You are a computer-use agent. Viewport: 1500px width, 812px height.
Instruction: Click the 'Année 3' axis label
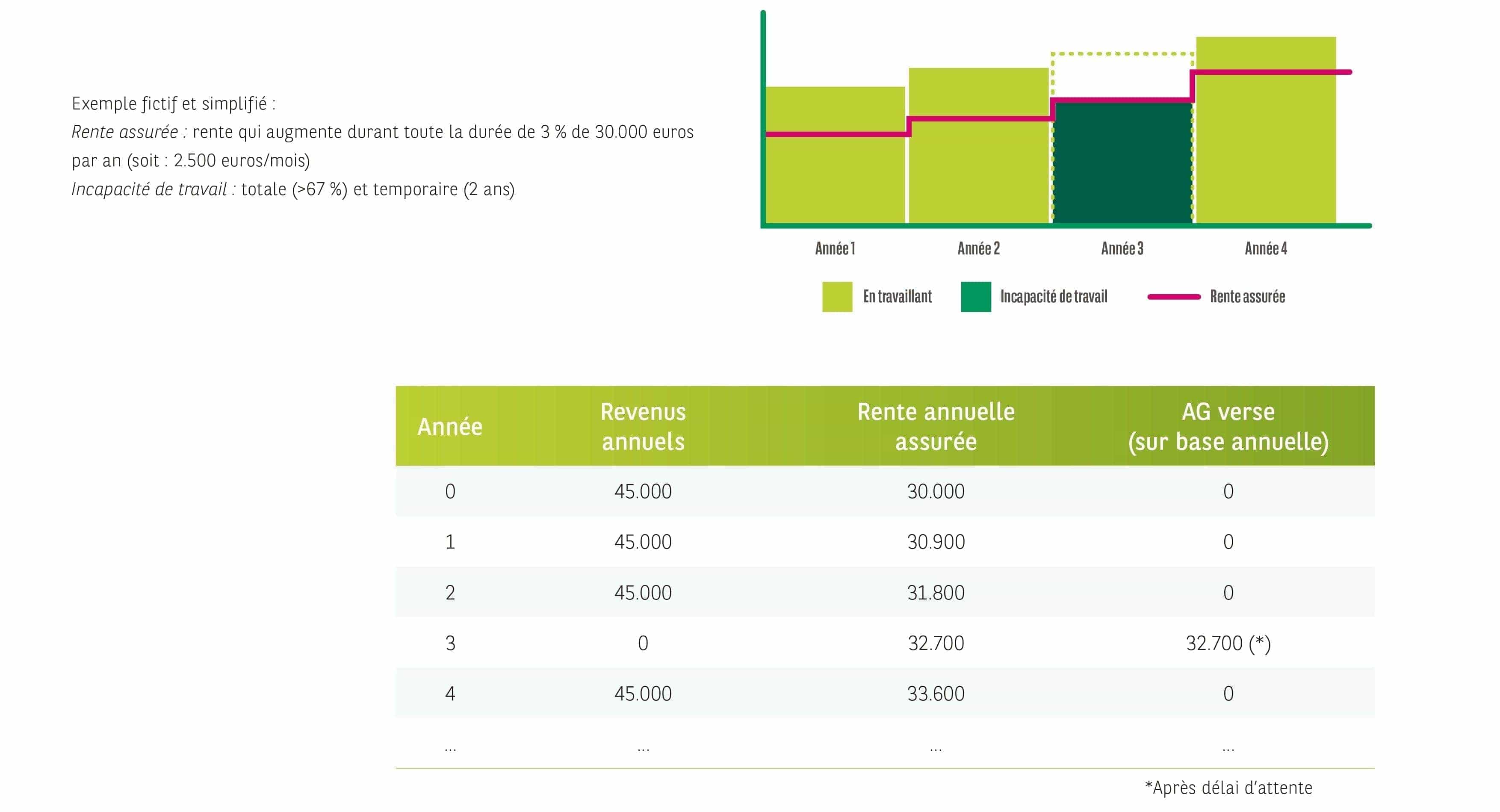point(1122,249)
